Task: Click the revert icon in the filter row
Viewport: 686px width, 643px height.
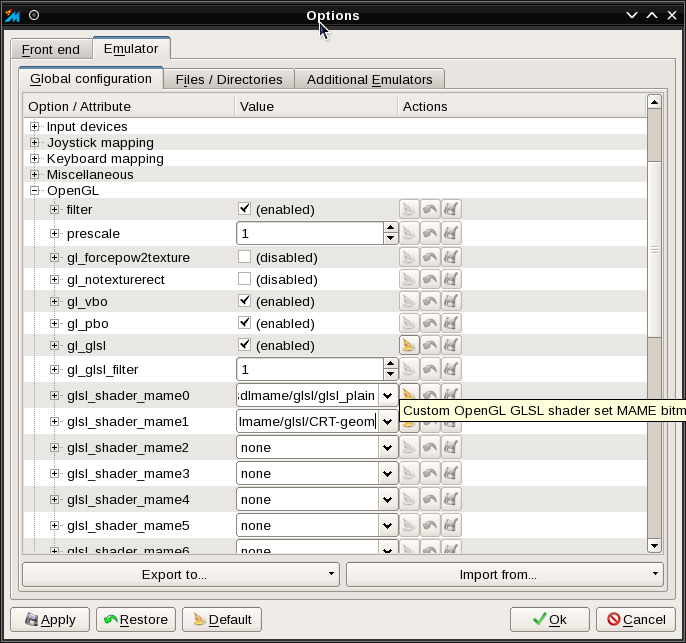Action: (430, 209)
